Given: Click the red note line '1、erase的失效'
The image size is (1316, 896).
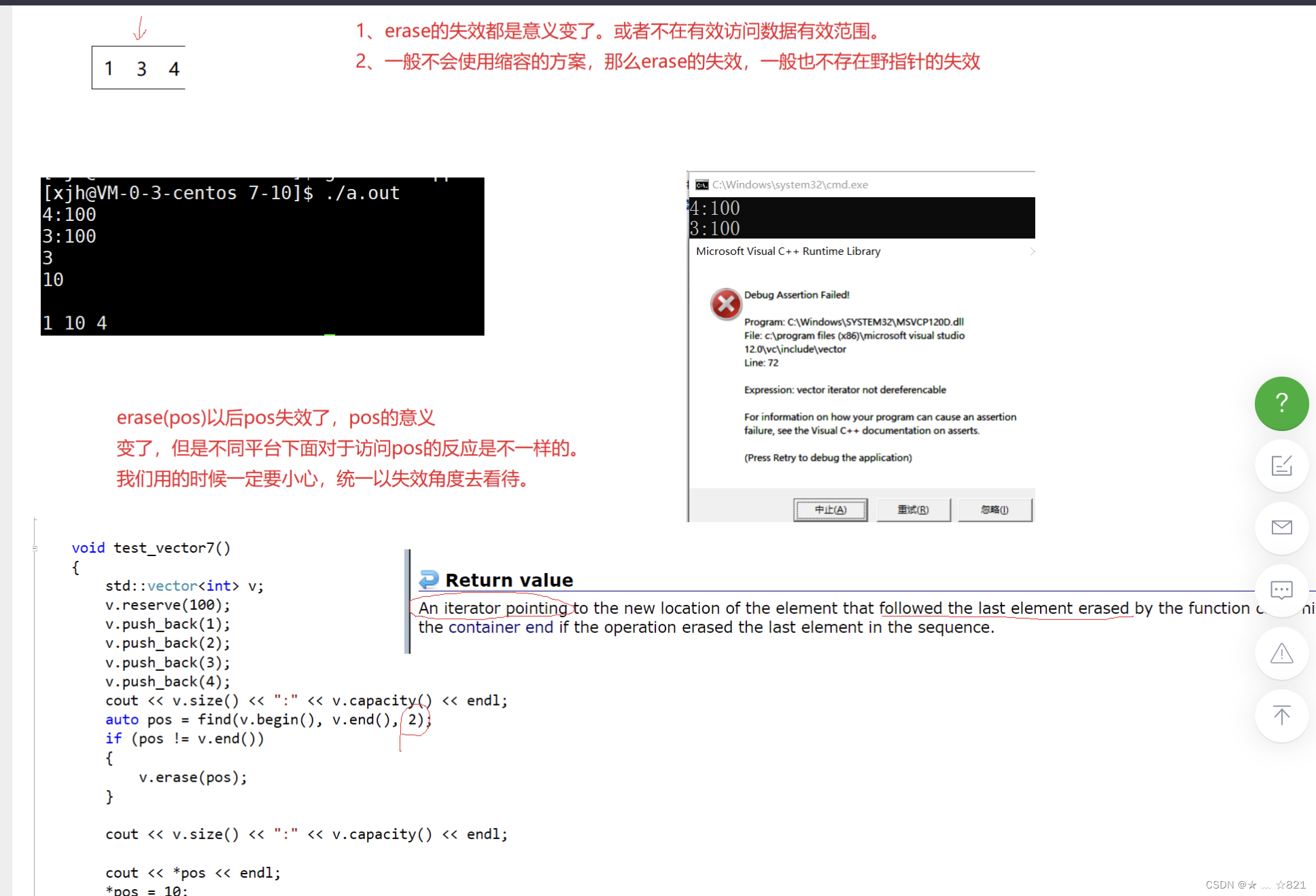Looking at the screenshot, I should coord(620,31).
